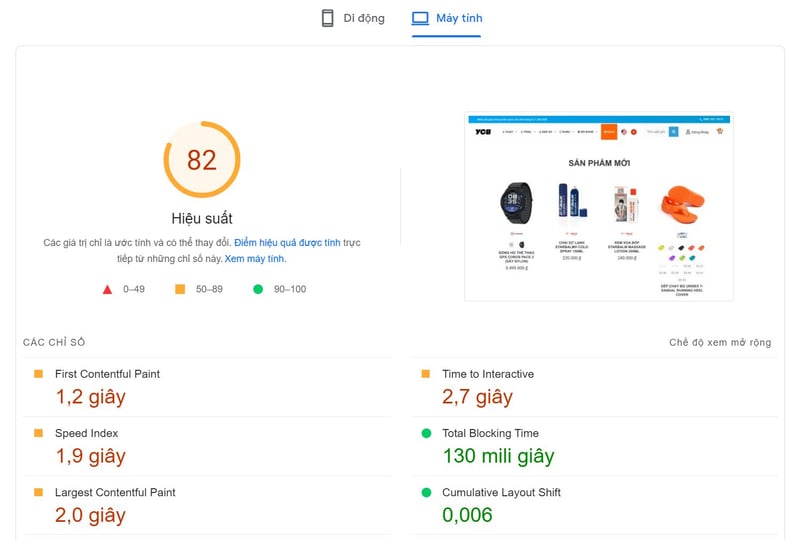Click the green circle 90–100 legend icon
Viewport: 800px width, 540px height.
[x=258, y=289]
